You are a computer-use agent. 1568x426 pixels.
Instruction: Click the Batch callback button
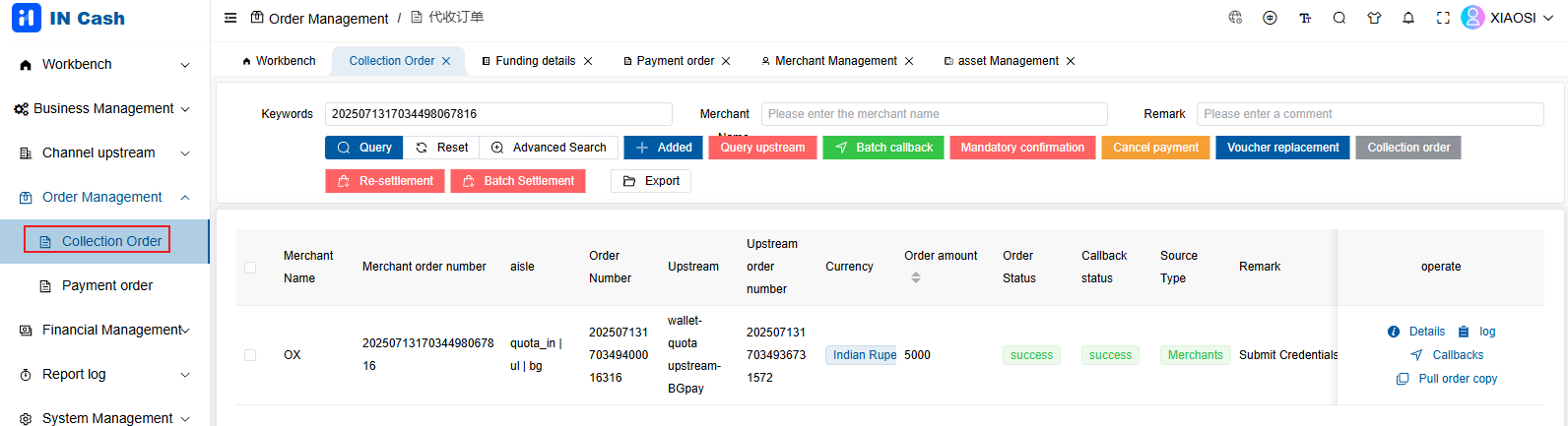883,148
